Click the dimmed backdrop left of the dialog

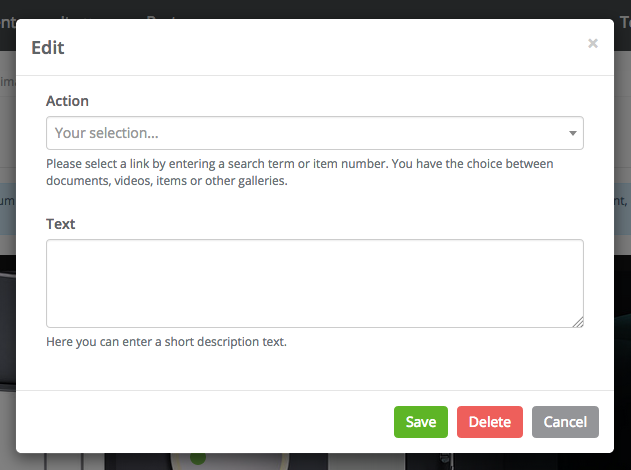point(7,300)
